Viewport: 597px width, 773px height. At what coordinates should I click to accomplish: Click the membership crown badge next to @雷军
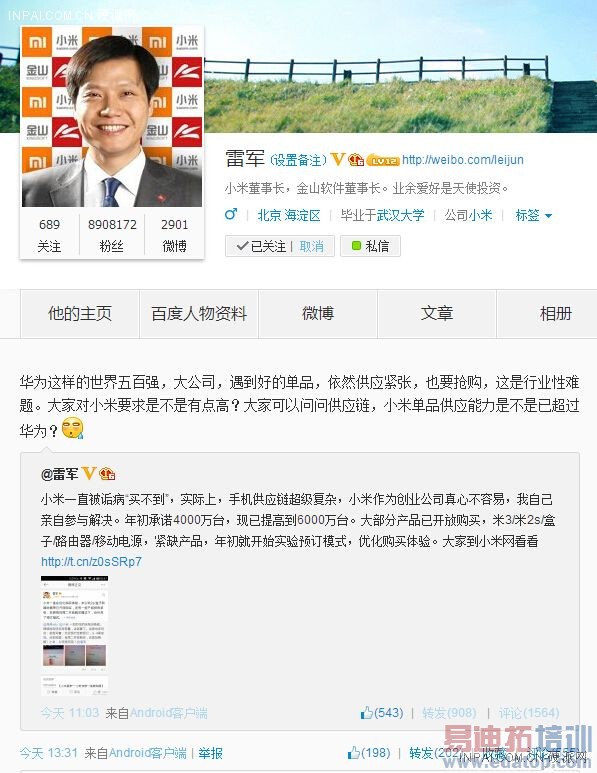point(107,474)
